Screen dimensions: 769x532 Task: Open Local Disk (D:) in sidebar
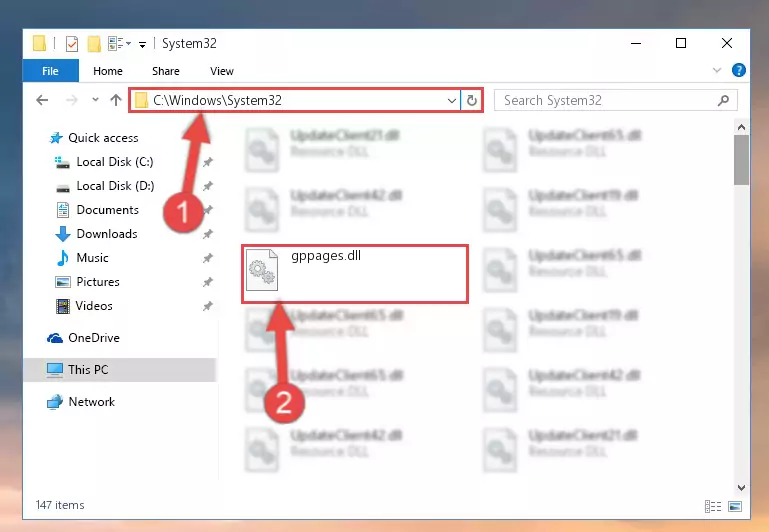tap(115, 186)
